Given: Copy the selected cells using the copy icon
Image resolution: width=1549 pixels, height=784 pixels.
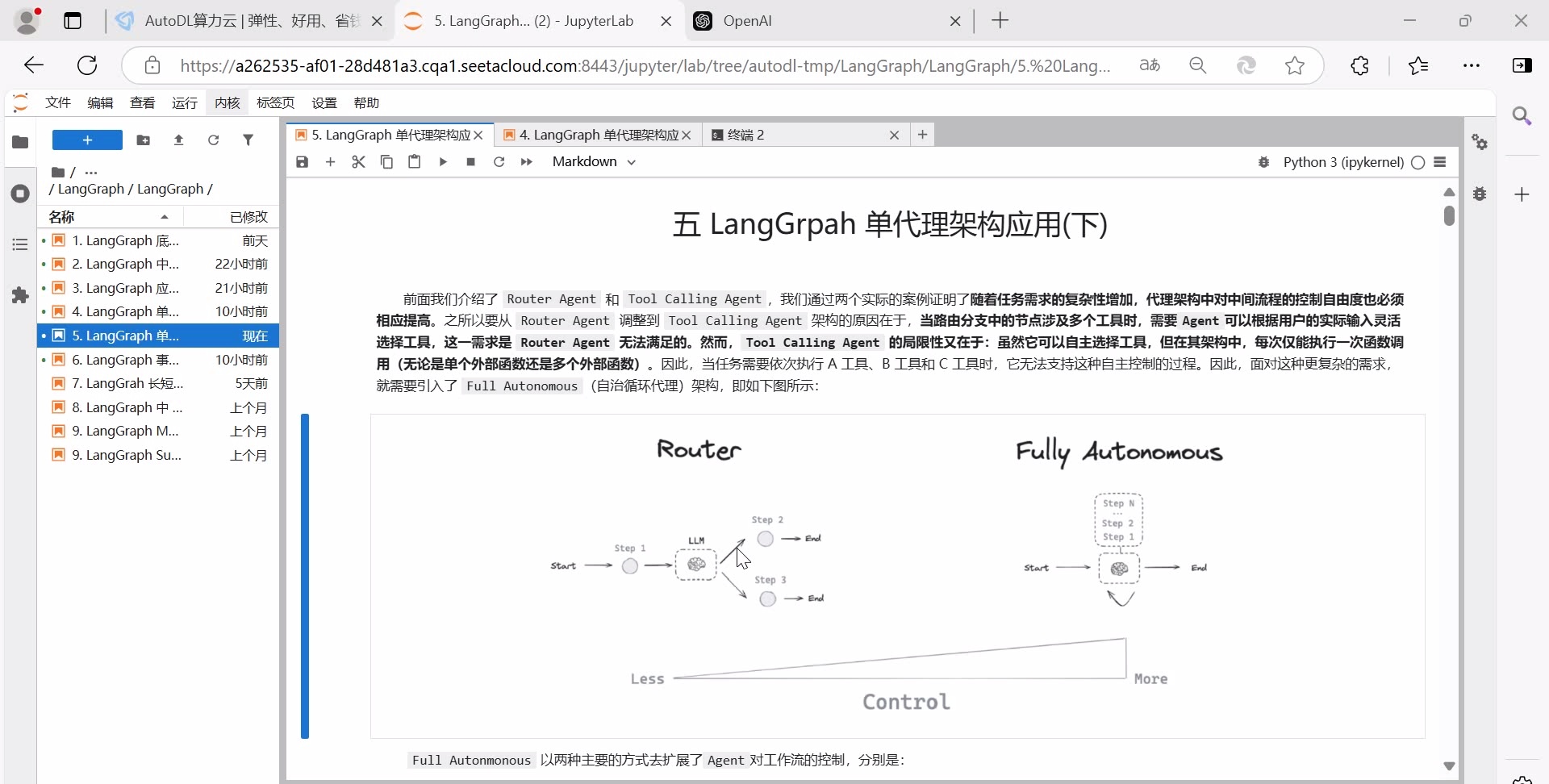Looking at the screenshot, I should [386, 161].
